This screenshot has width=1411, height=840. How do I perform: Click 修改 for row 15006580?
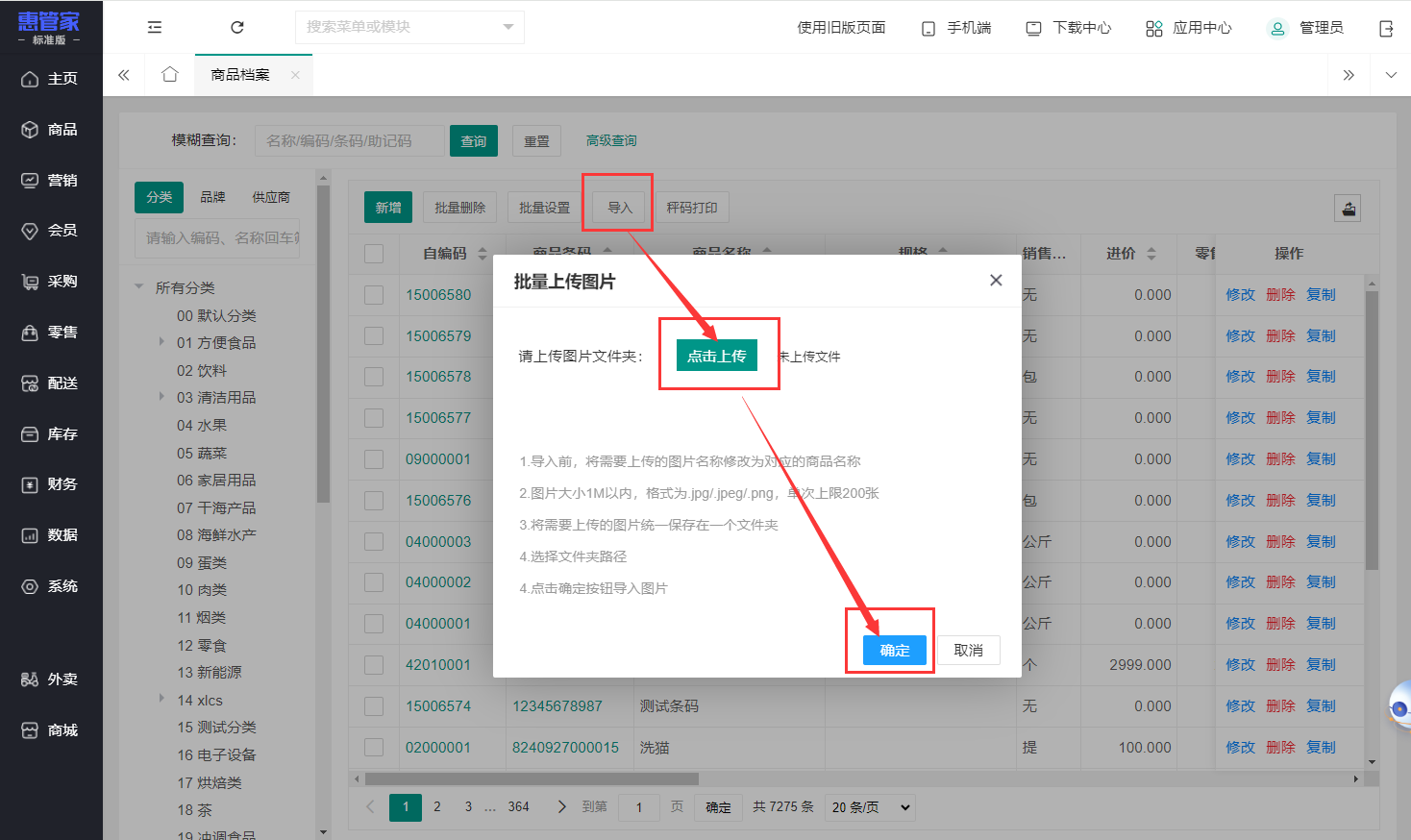point(1240,295)
